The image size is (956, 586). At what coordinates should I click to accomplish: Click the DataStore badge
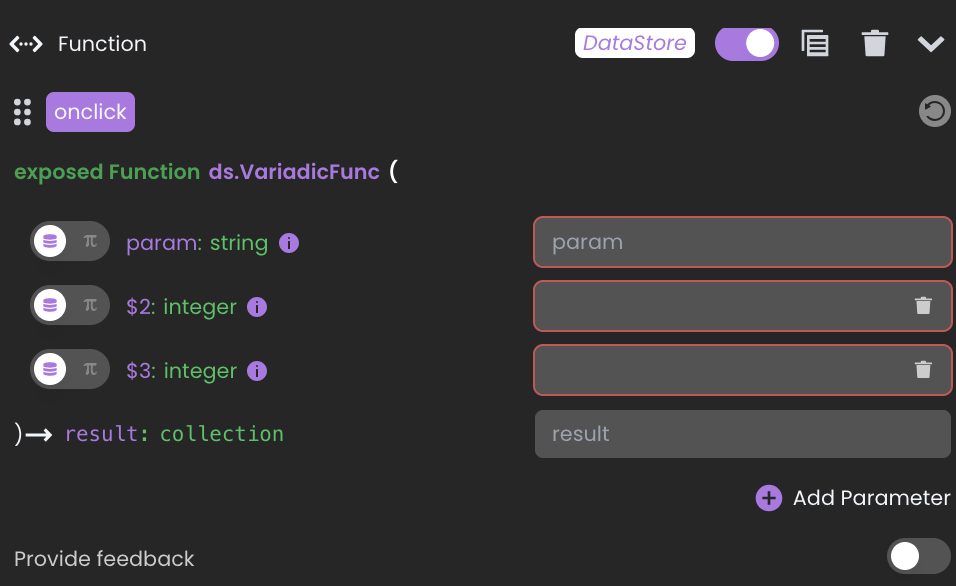(x=635, y=43)
